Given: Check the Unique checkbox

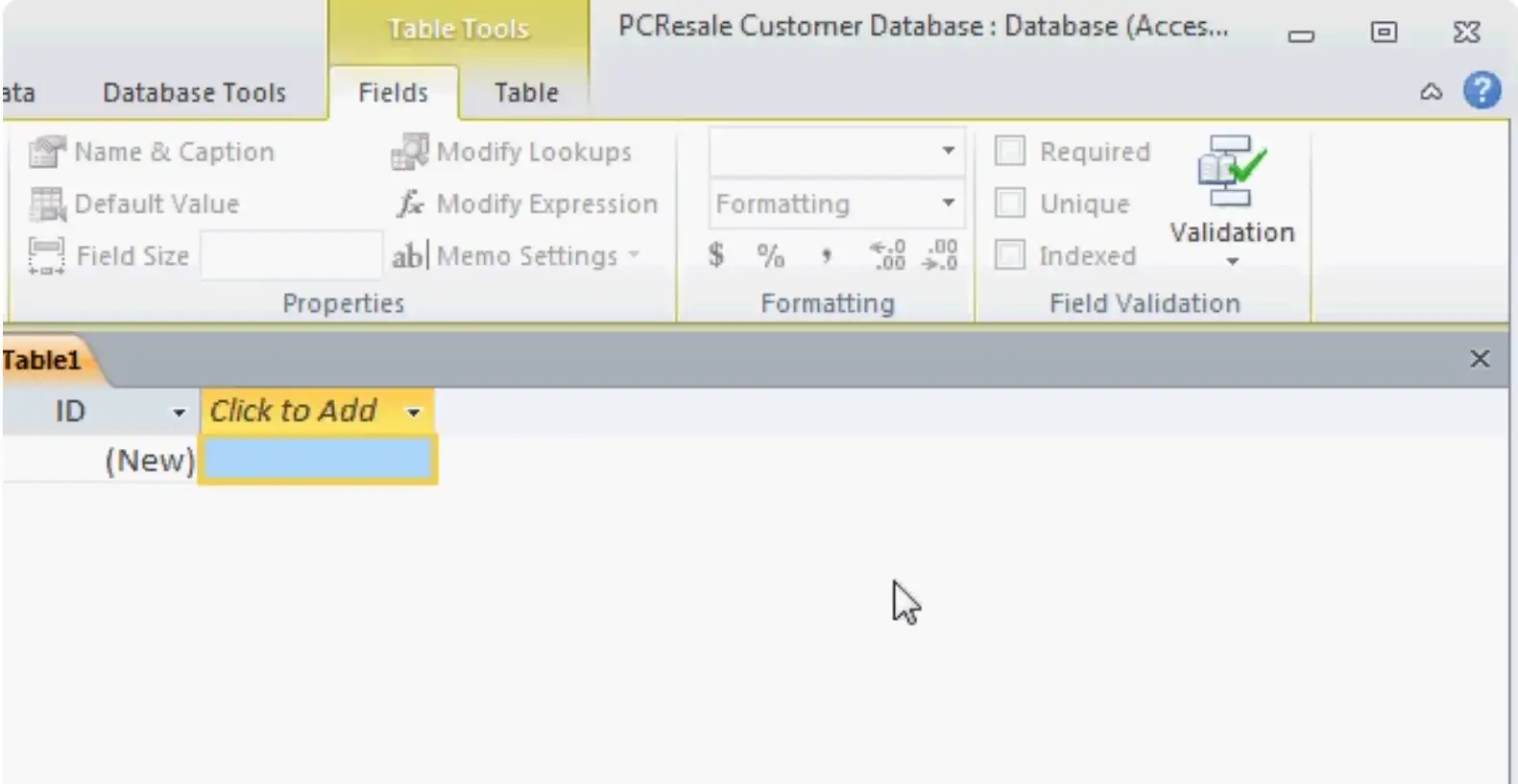Looking at the screenshot, I should (x=1009, y=203).
